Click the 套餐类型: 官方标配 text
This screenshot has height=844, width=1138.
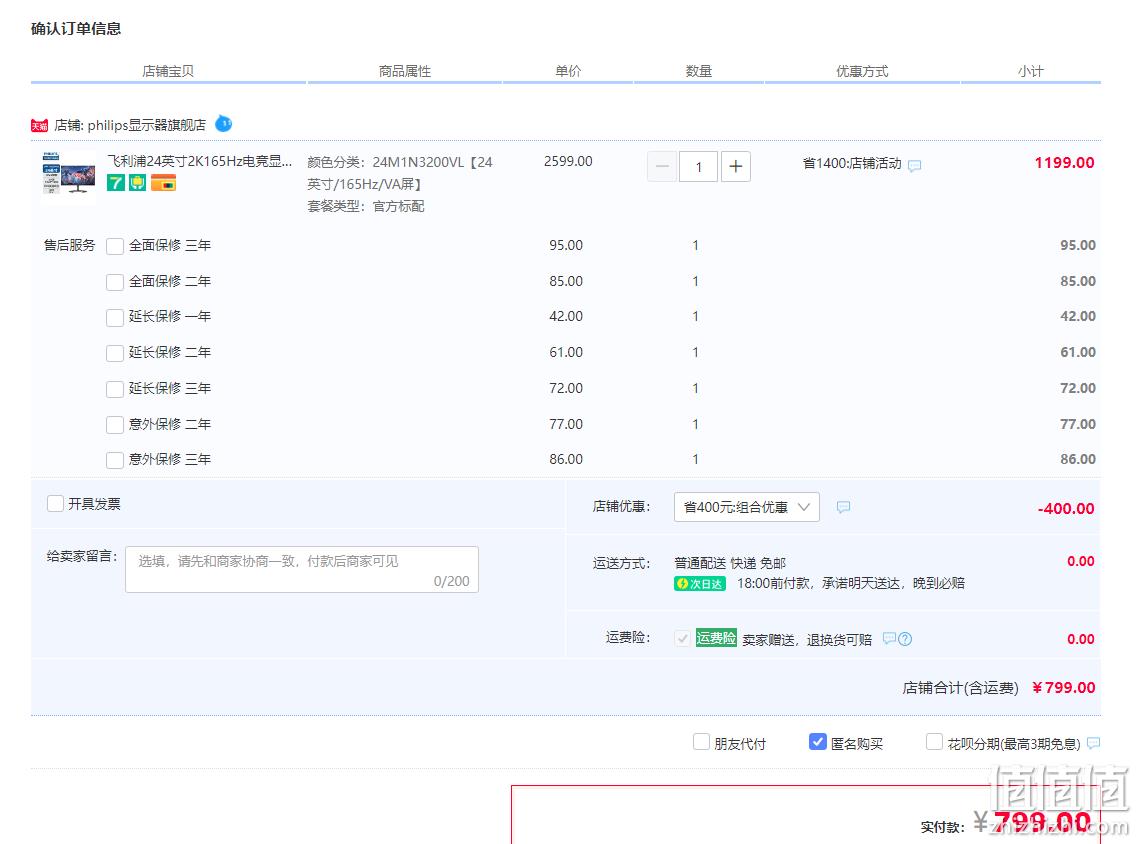(x=366, y=206)
